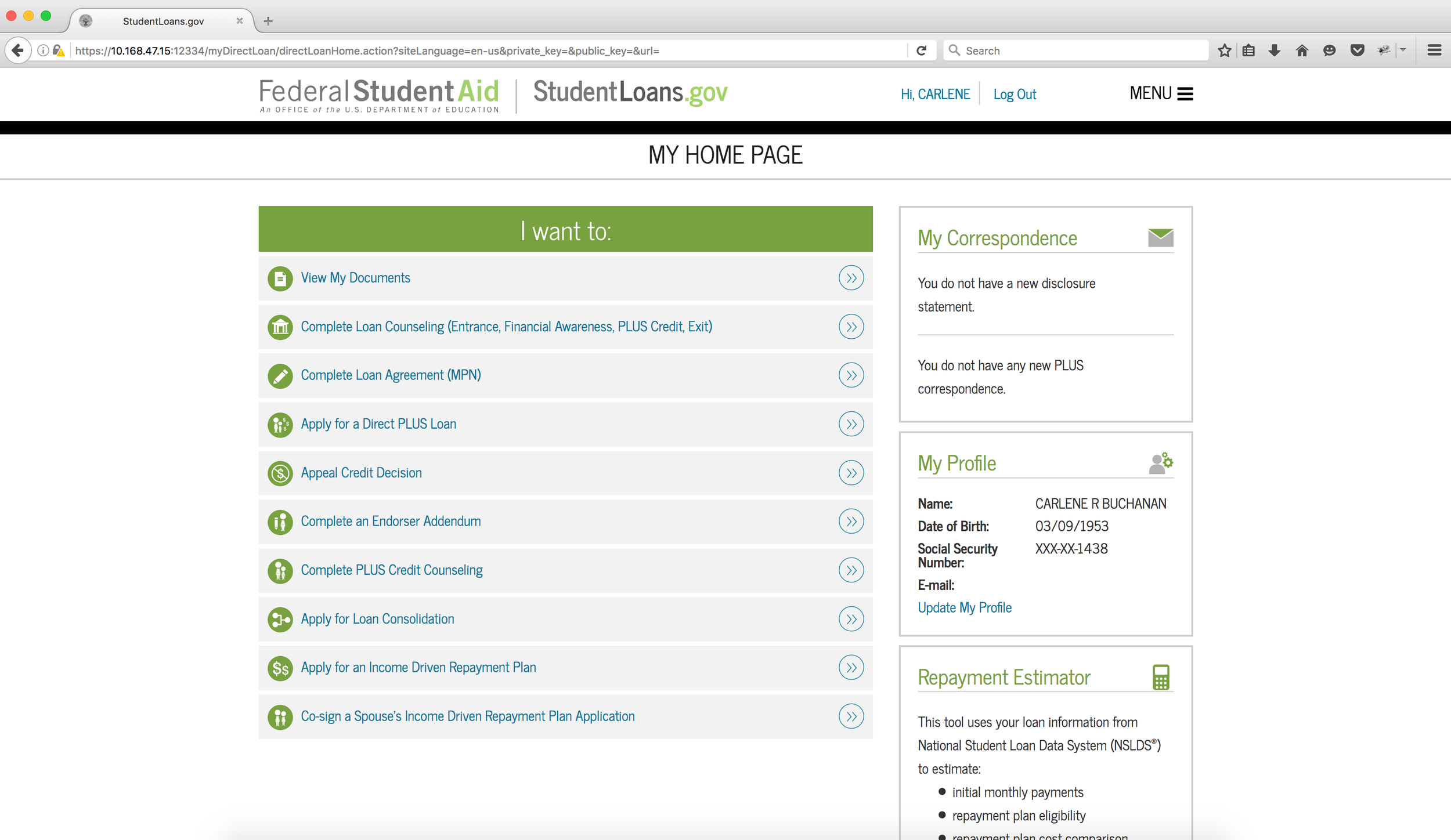Click the Appeal Credit Decision dollar icon
Image resolution: width=1451 pixels, height=840 pixels.
click(280, 473)
